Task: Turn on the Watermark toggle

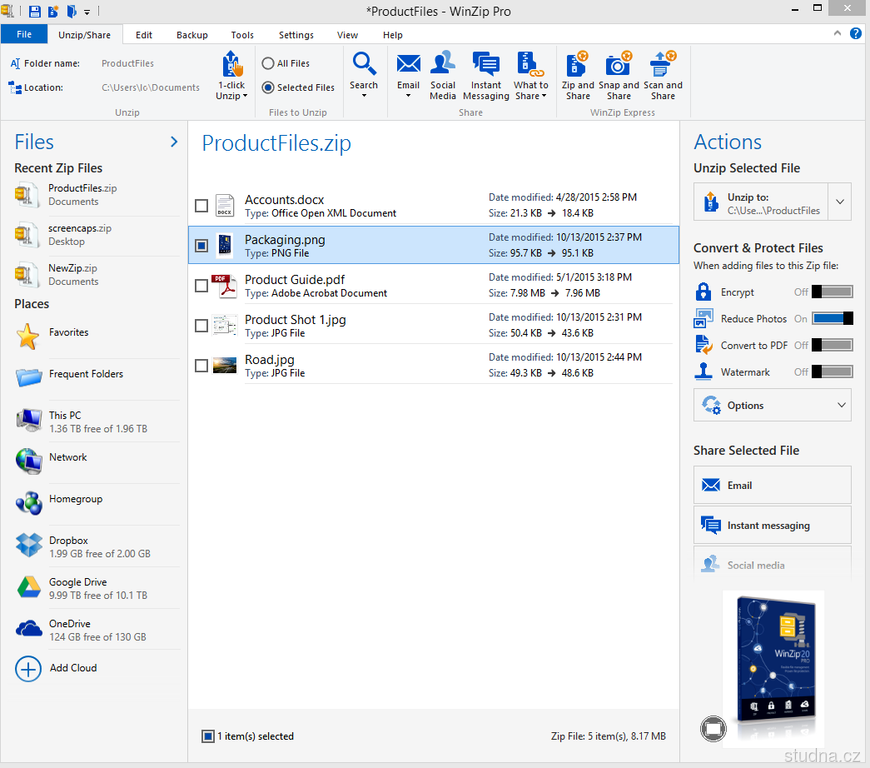Action: [x=832, y=372]
